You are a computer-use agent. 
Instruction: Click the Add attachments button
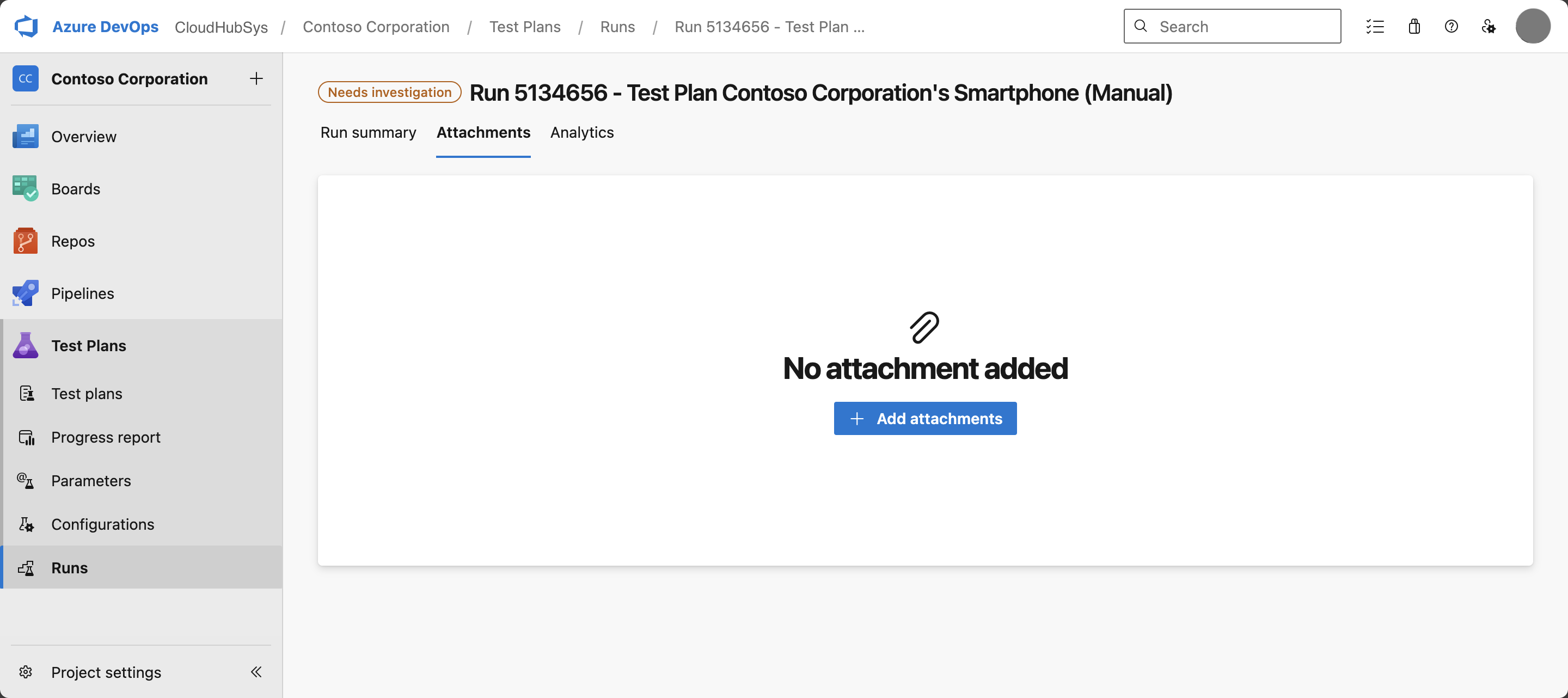924,418
